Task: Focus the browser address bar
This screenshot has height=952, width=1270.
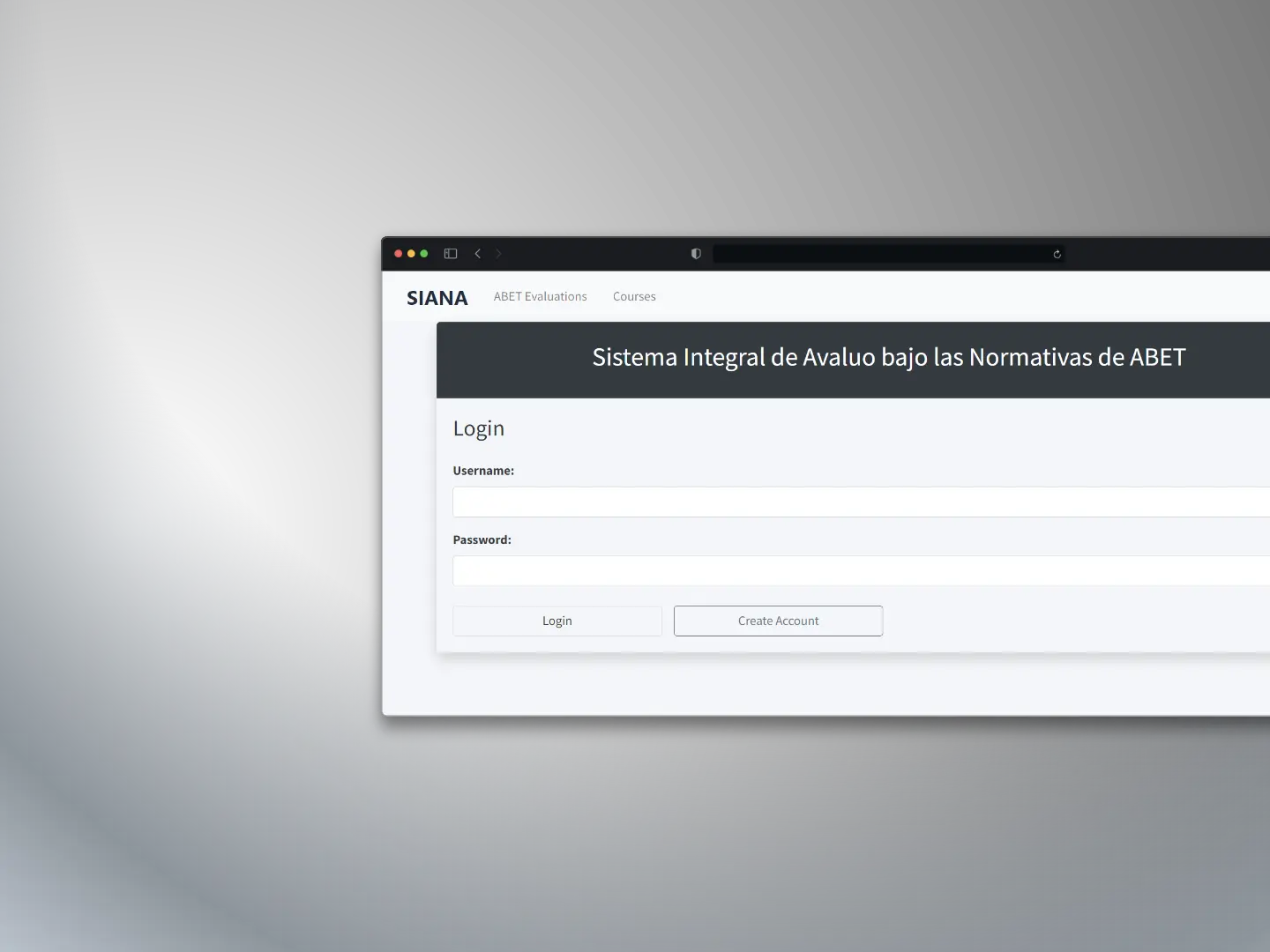Action: pyautogui.click(x=882, y=254)
